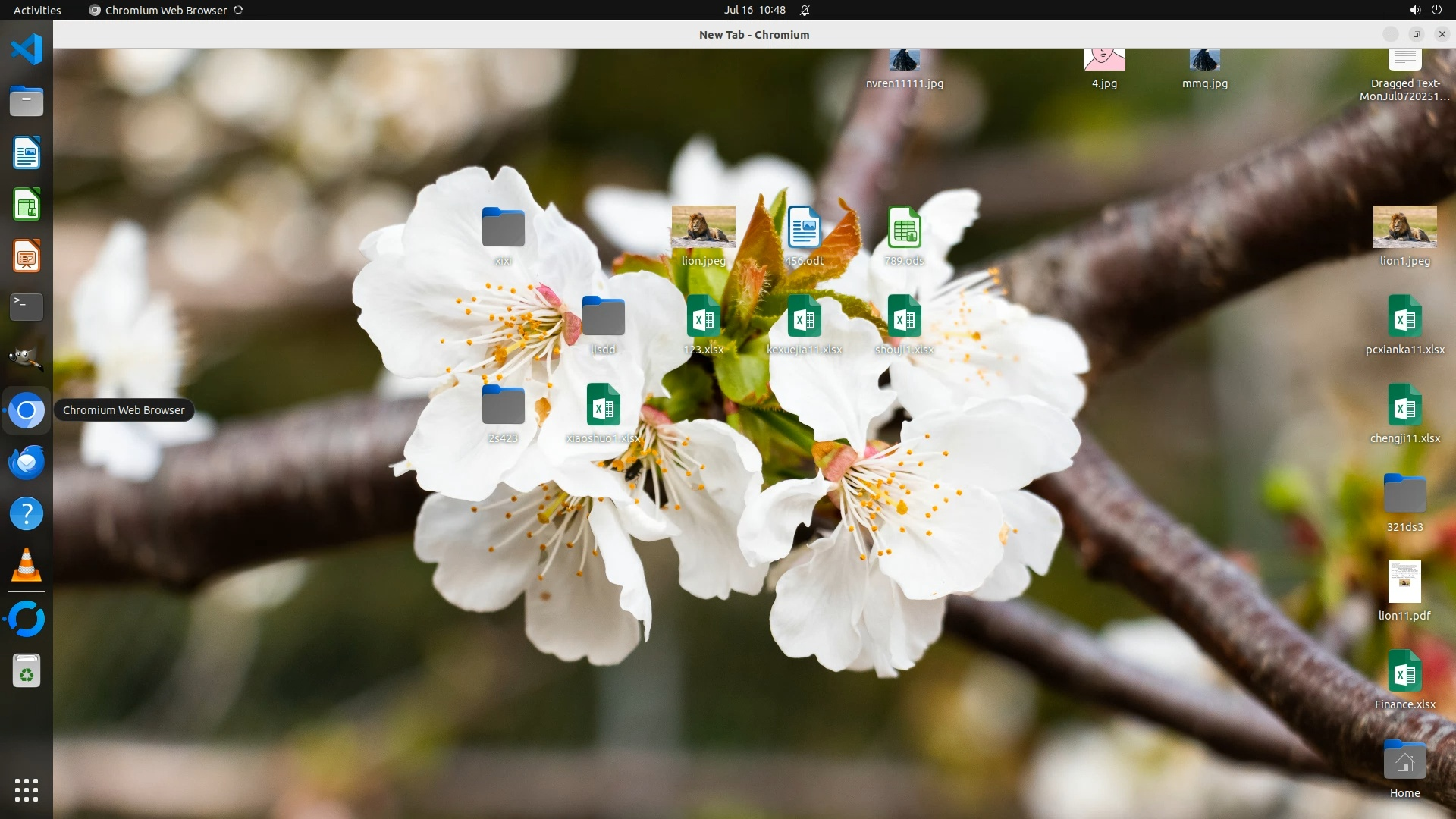Viewport: 1456px width, 819px height.
Task: Open LibreOffice Impress from the dock
Action: click(x=27, y=256)
